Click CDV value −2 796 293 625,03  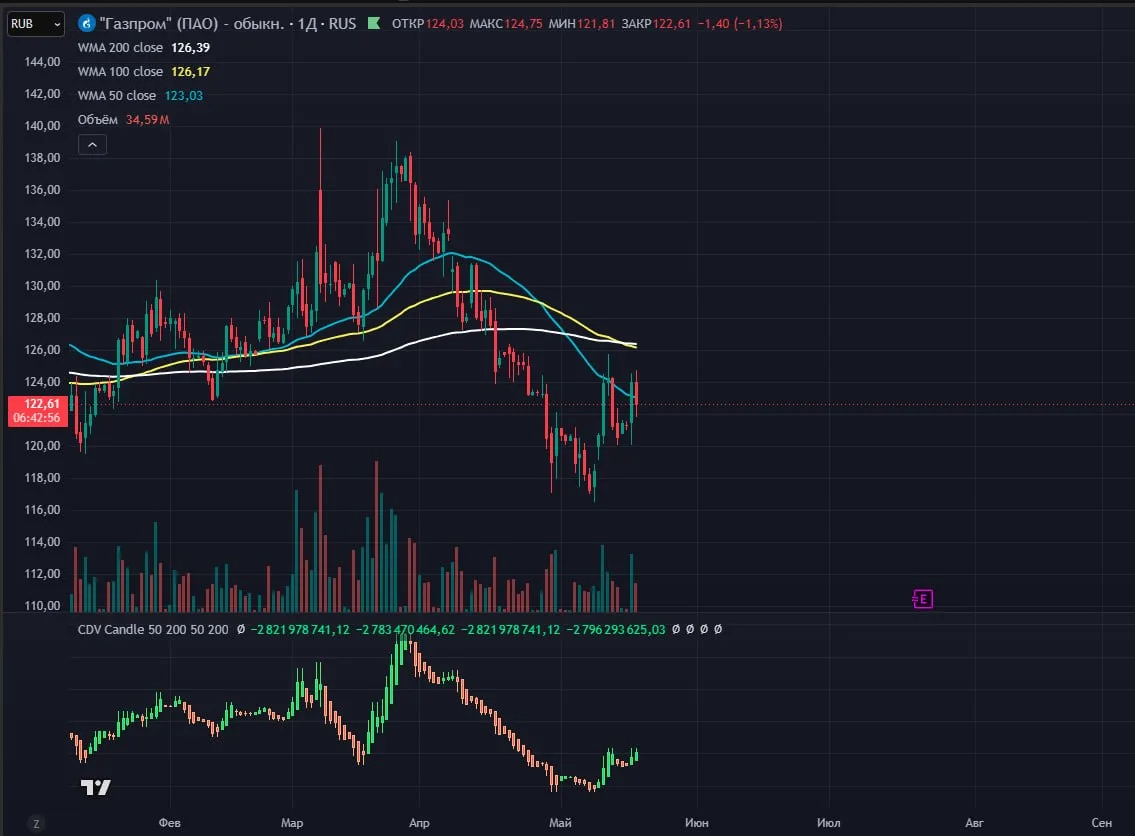click(x=615, y=630)
